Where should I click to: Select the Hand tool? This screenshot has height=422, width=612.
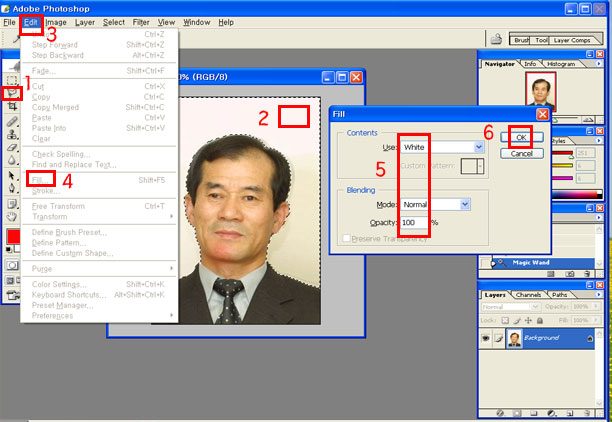click(x=12, y=216)
